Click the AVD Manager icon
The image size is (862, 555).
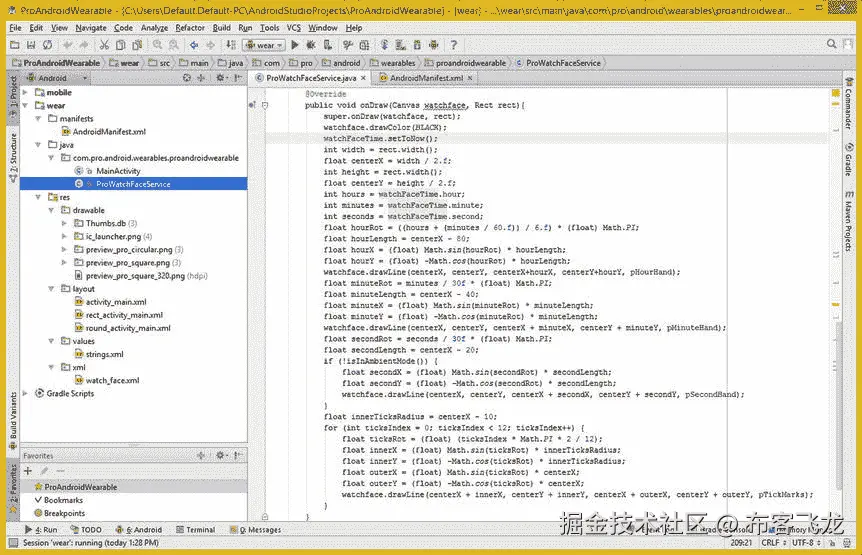401,45
